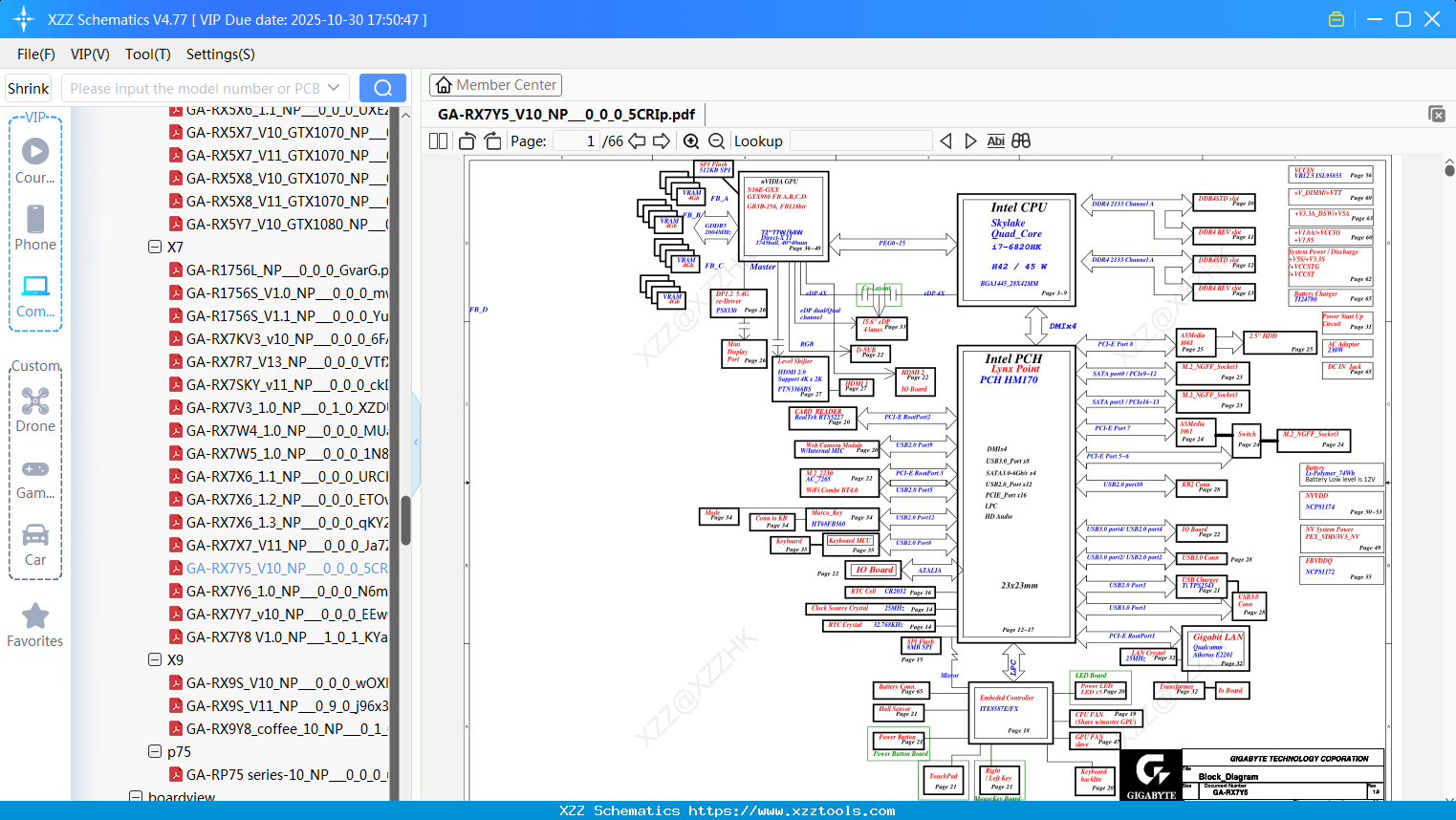This screenshot has height=820, width=1456.
Task: Rotate the page counterclockwise
Action: (x=467, y=140)
